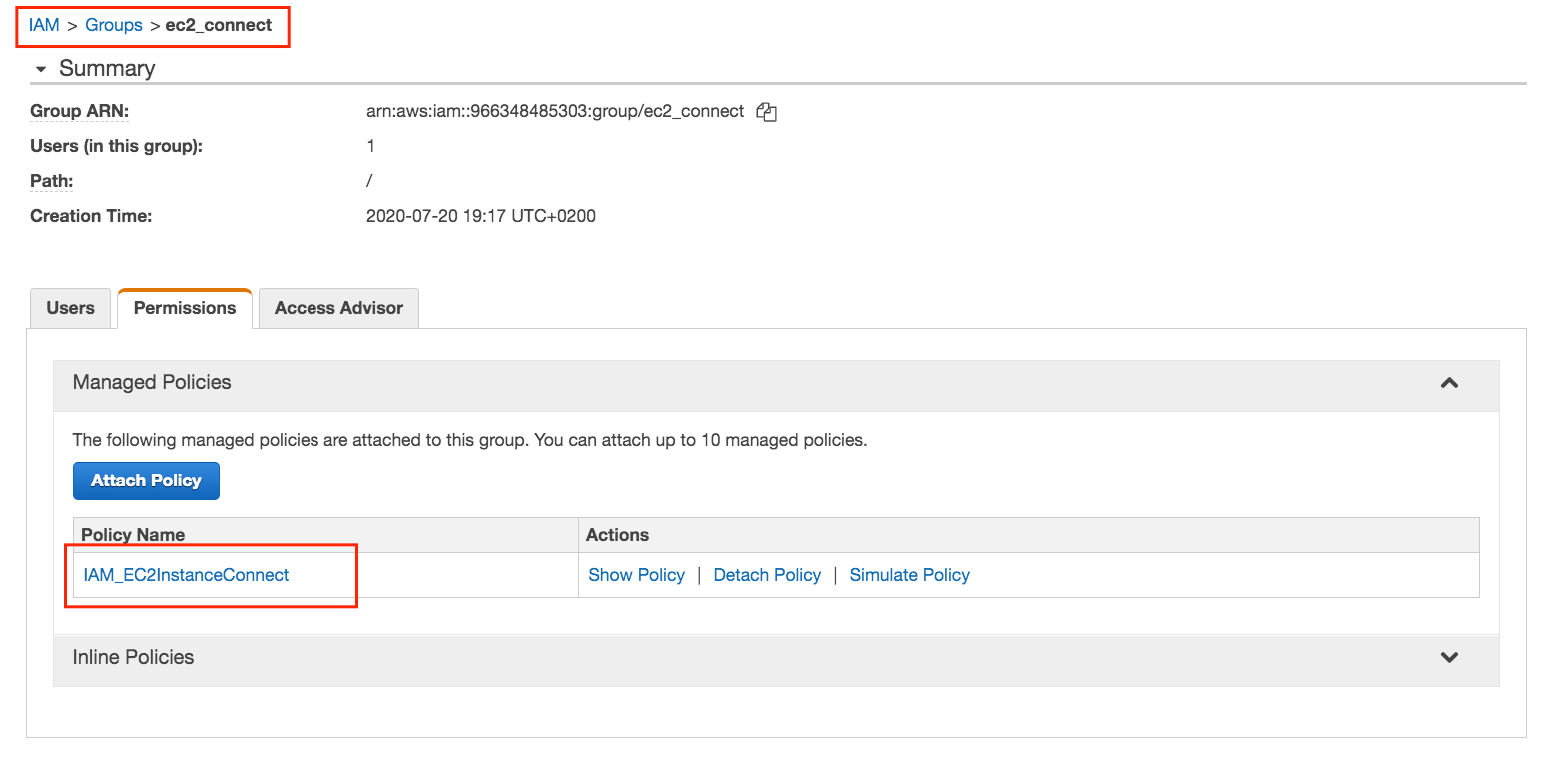This screenshot has height=762, width=1542.
Task: Click Show Policy for IAM_EC2InstanceConnect
Action: click(x=637, y=575)
